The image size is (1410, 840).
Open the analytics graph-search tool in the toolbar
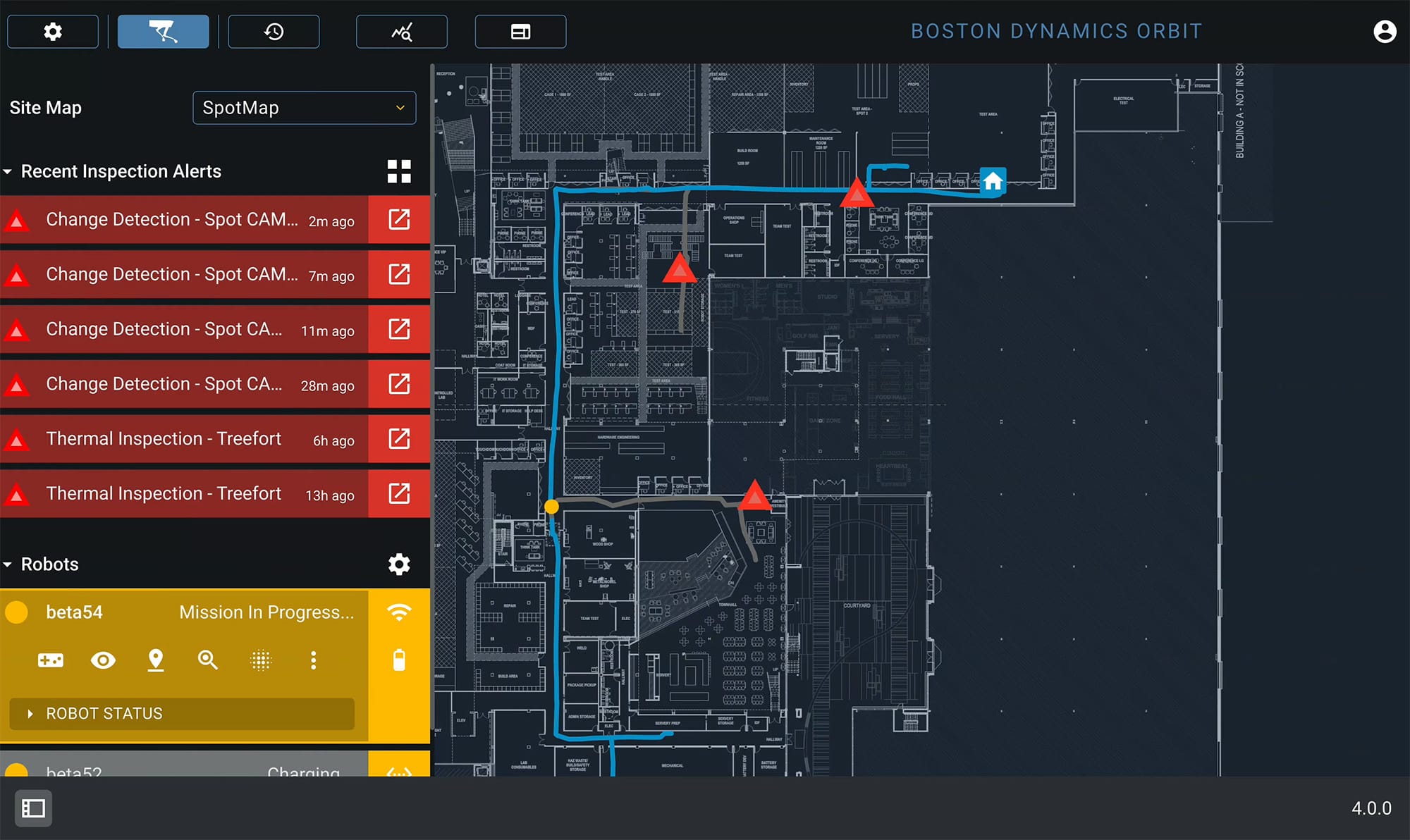[x=401, y=31]
